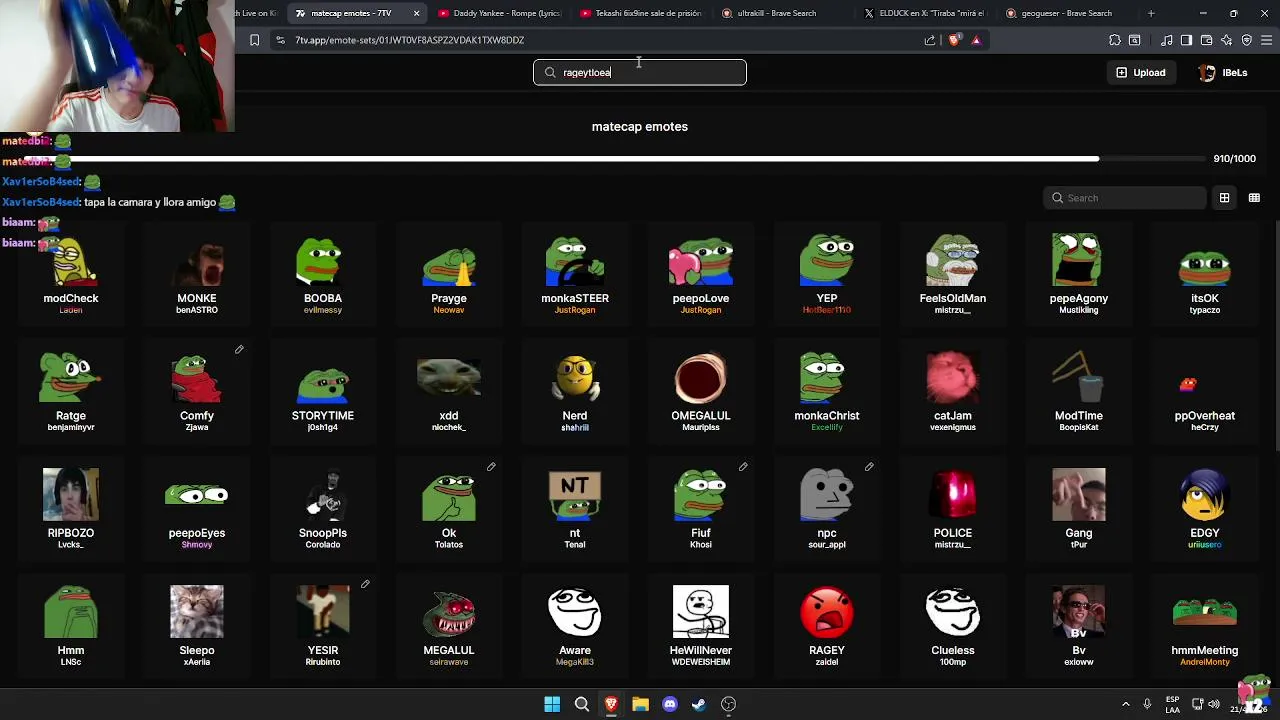Viewport: 1280px width, 720px height.
Task: Switch to the geoguesser - Brave Search tab
Action: (x=1068, y=13)
